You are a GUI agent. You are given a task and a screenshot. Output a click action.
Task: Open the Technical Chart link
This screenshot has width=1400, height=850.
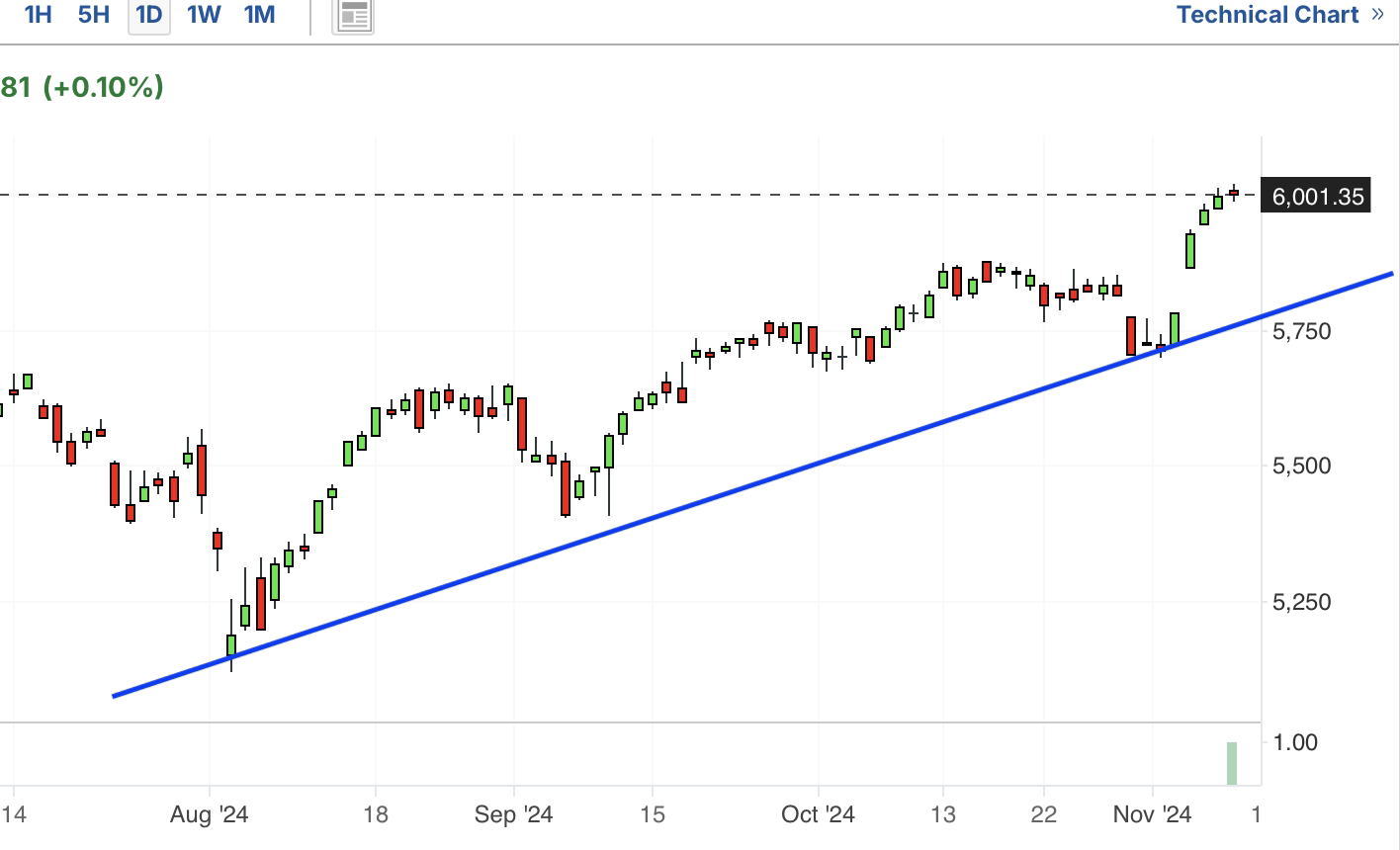[1280, 15]
